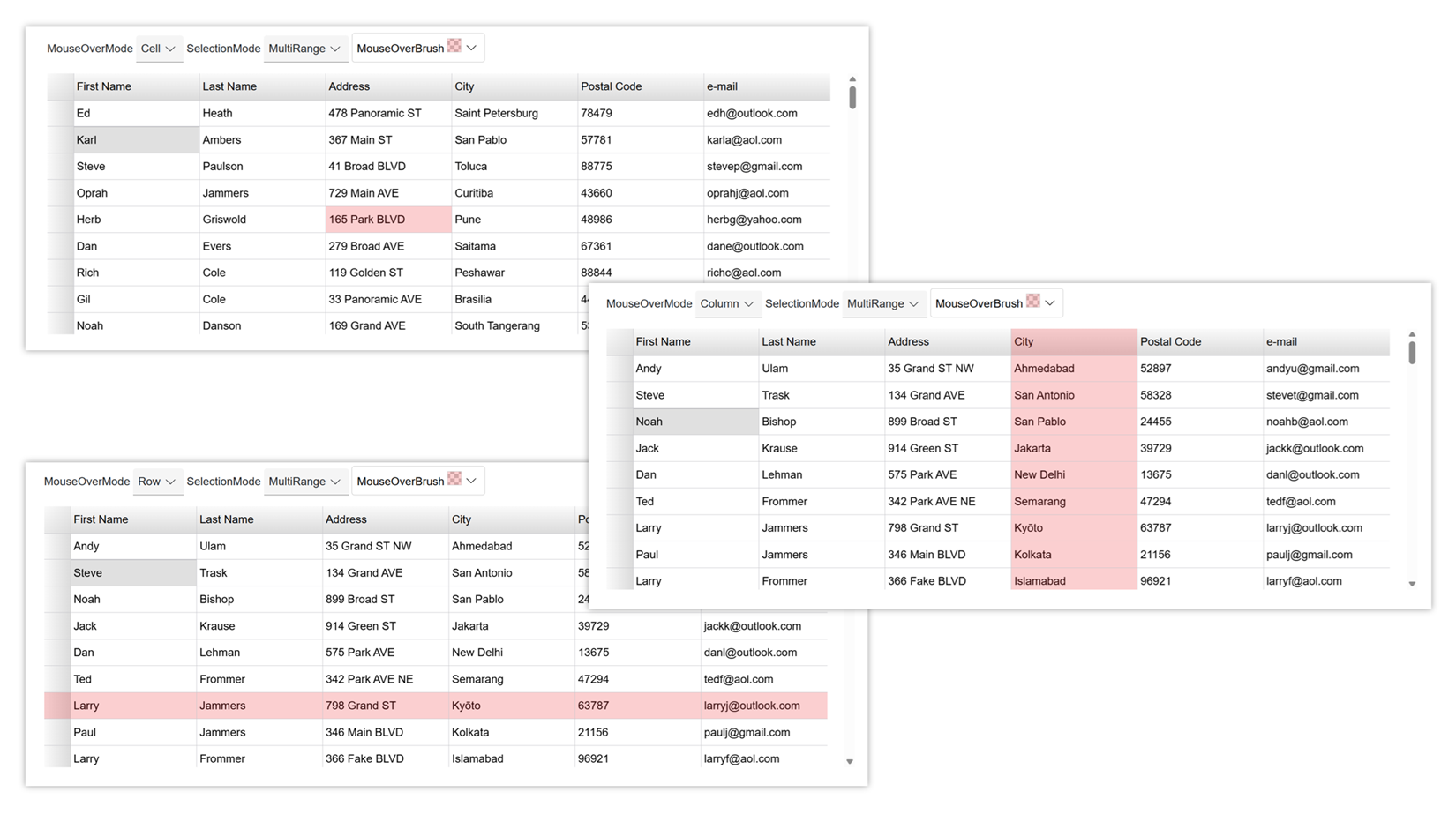Select the '165 Park BLVD' address cell
Image resolution: width=1456 pixels, height=814 pixels.
388,220
